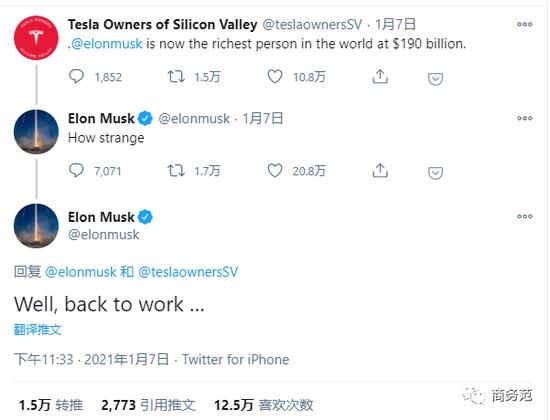This screenshot has height=420, width=550.
Task: Open more options for "How strange" tweet
Action: (525, 118)
